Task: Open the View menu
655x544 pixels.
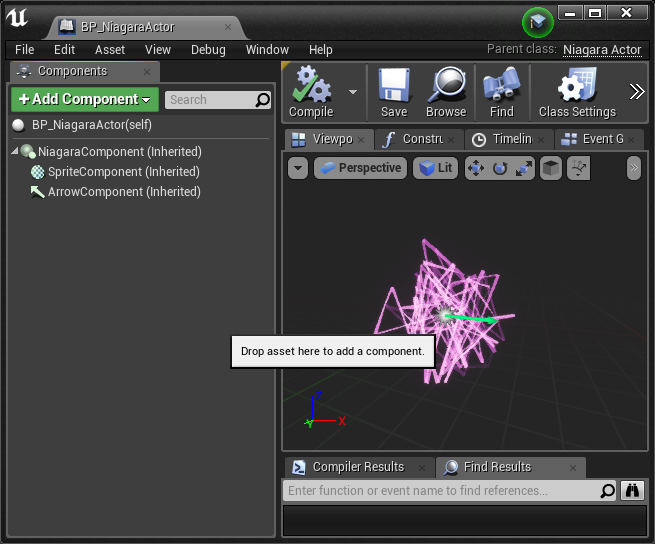Action: click(158, 50)
